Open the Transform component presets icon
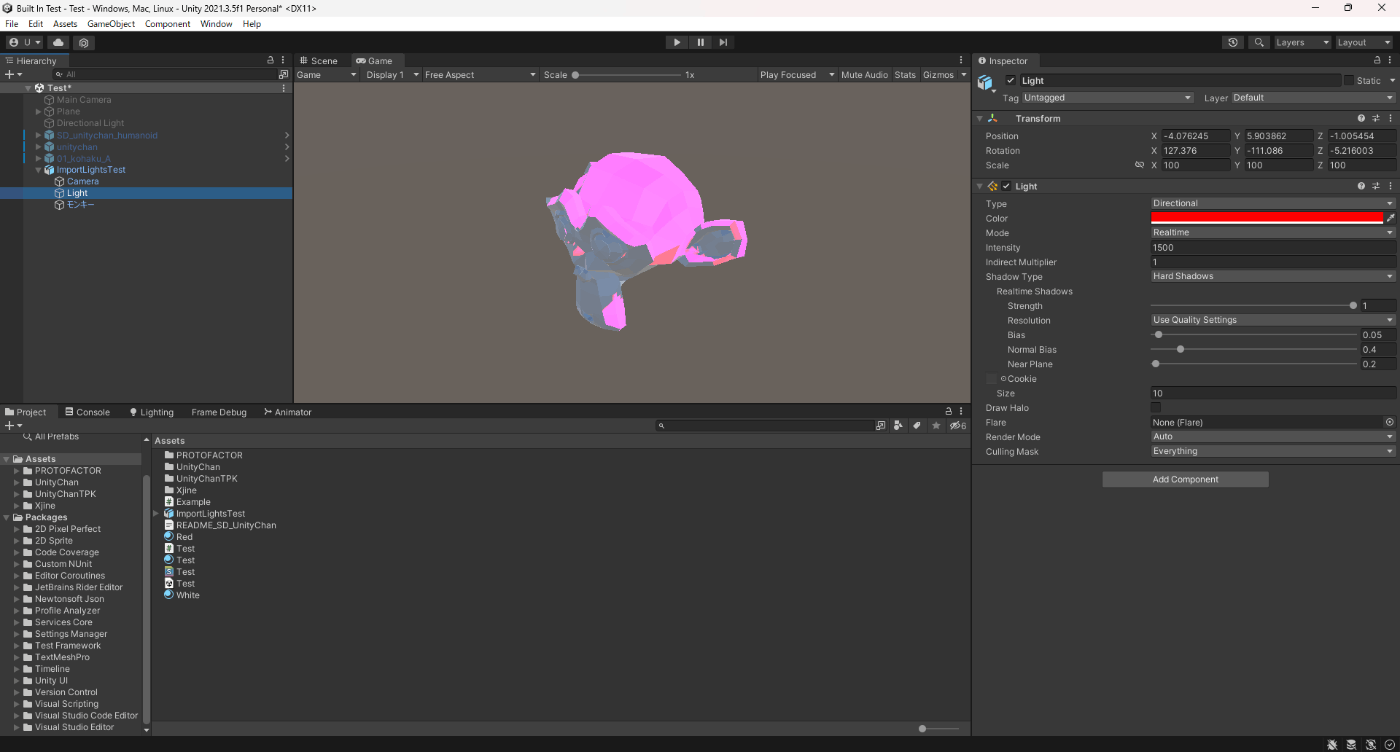 click(1376, 118)
